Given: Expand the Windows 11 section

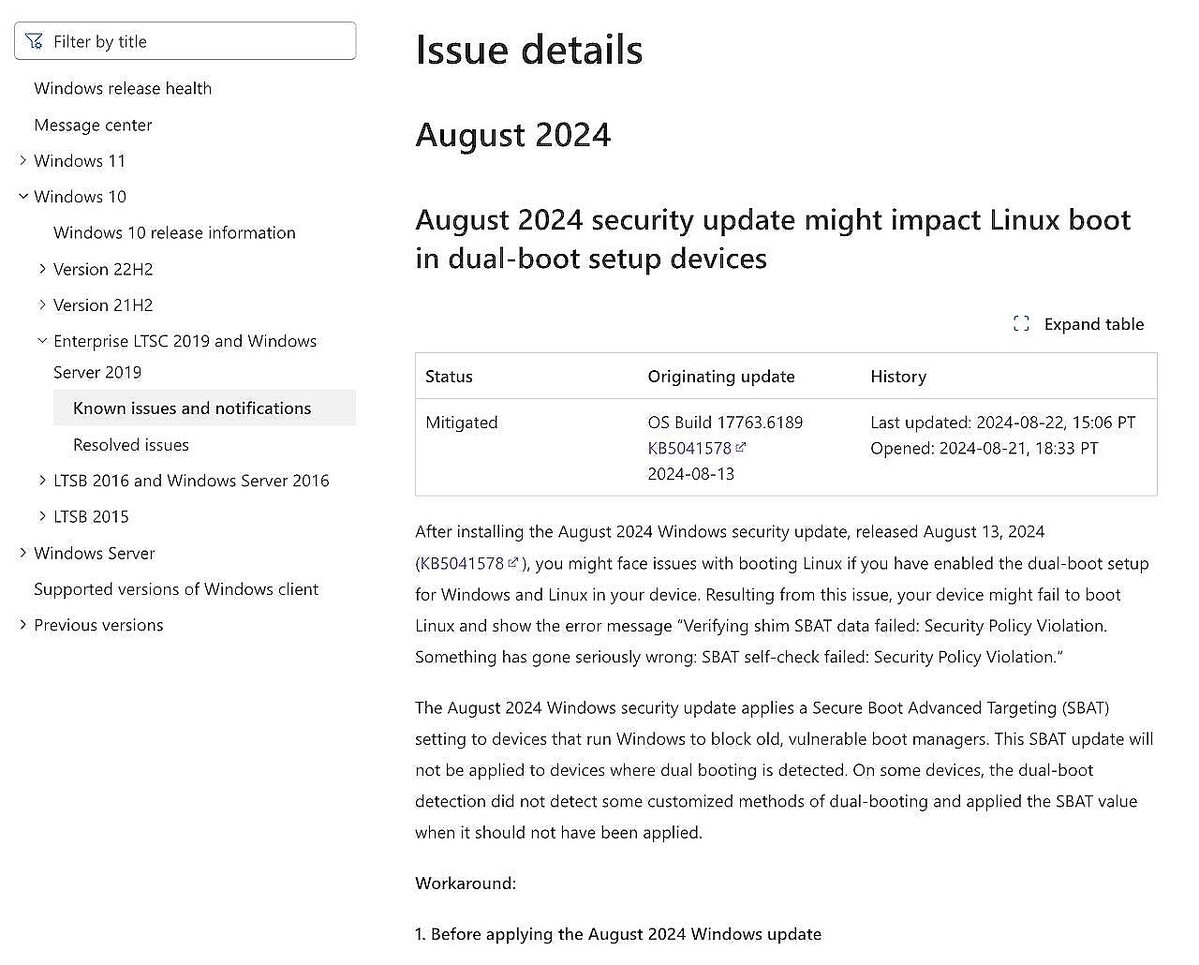Looking at the screenshot, I should click(x=23, y=160).
